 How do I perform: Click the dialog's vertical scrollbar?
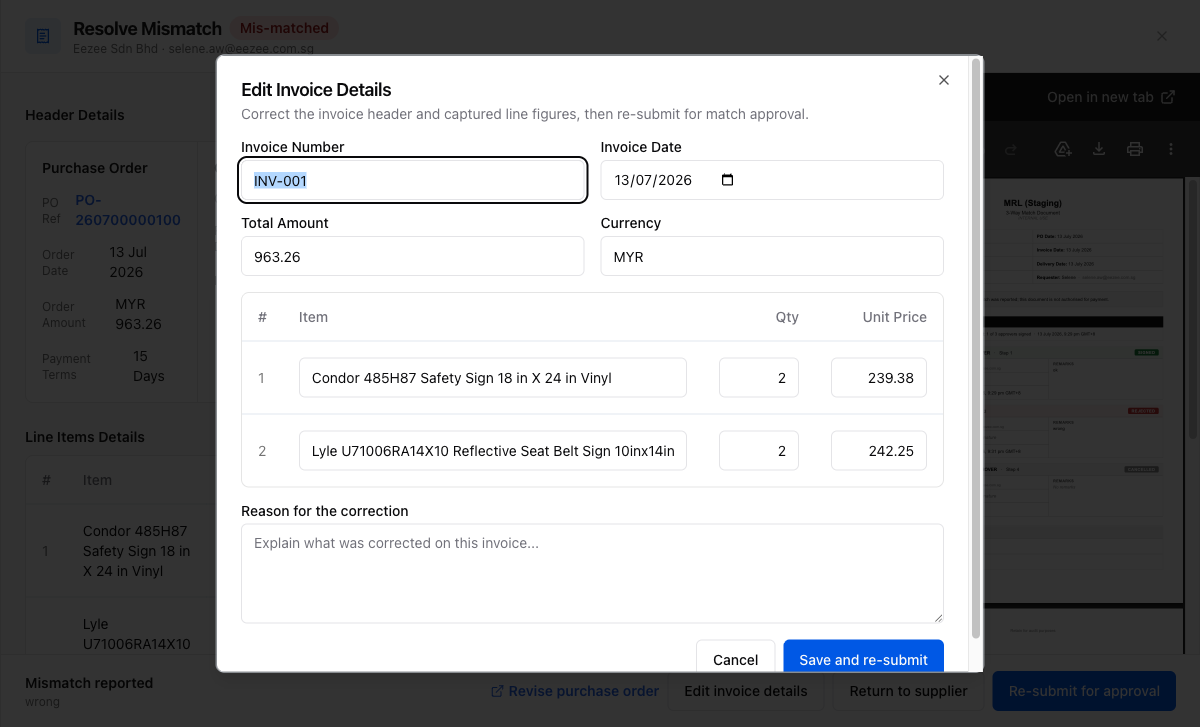[x=976, y=348]
